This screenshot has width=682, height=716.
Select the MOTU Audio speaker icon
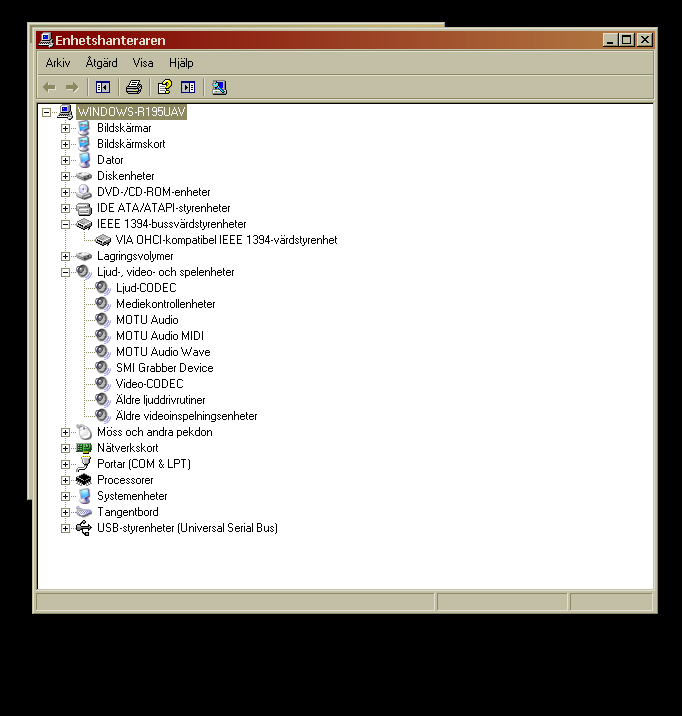pyautogui.click(x=103, y=320)
